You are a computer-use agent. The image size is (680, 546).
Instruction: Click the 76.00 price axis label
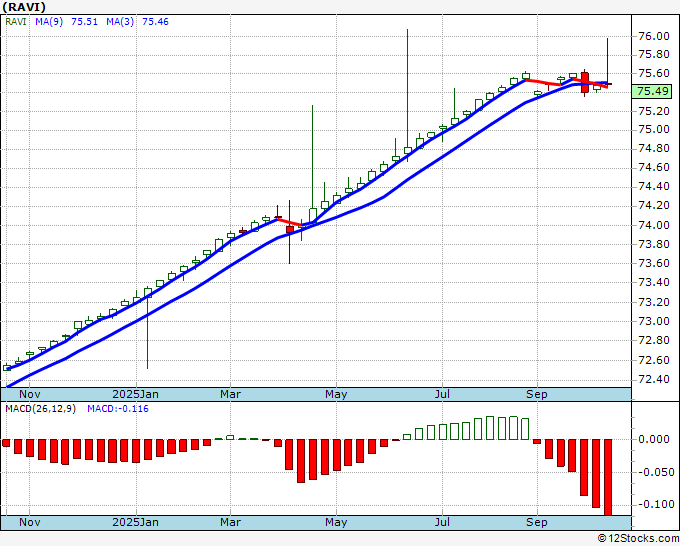654,36
